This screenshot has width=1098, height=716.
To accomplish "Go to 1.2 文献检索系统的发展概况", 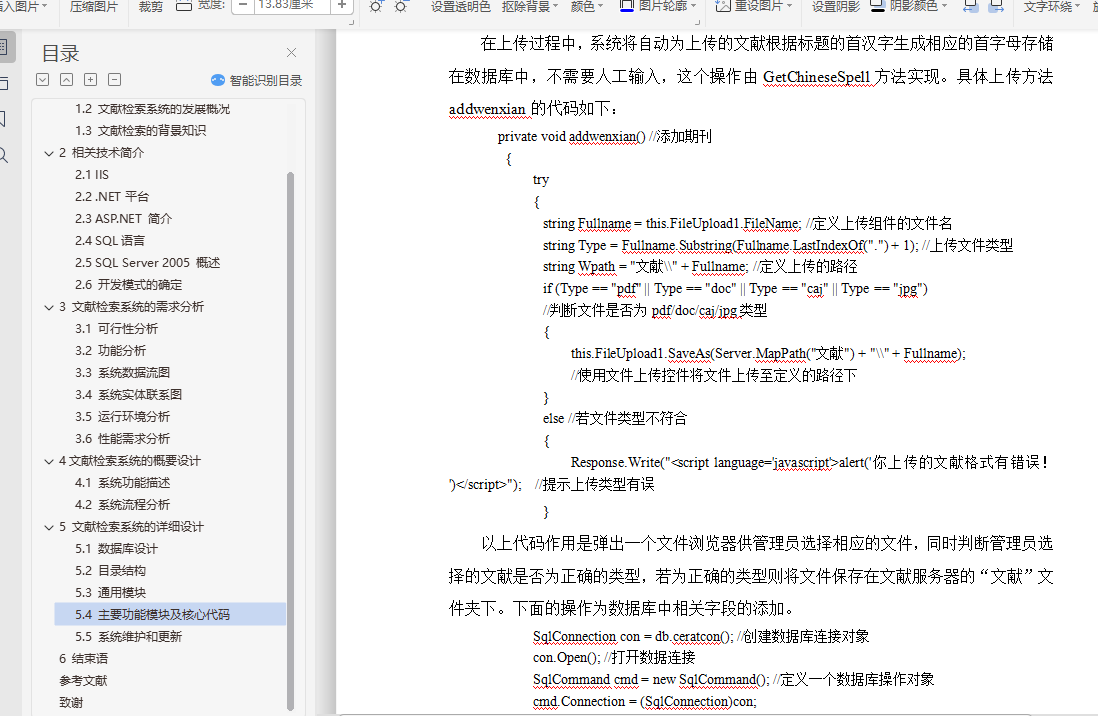I will pyautogui.click(x=153, y=109).
